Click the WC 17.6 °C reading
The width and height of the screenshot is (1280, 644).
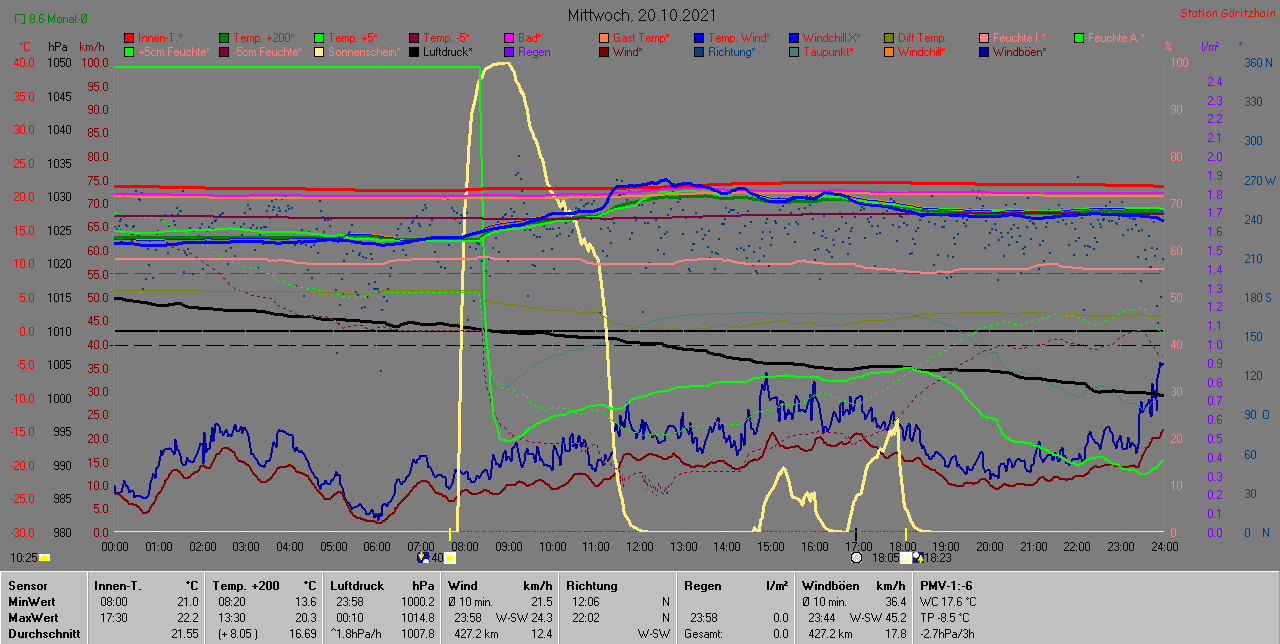coord(946,602)
